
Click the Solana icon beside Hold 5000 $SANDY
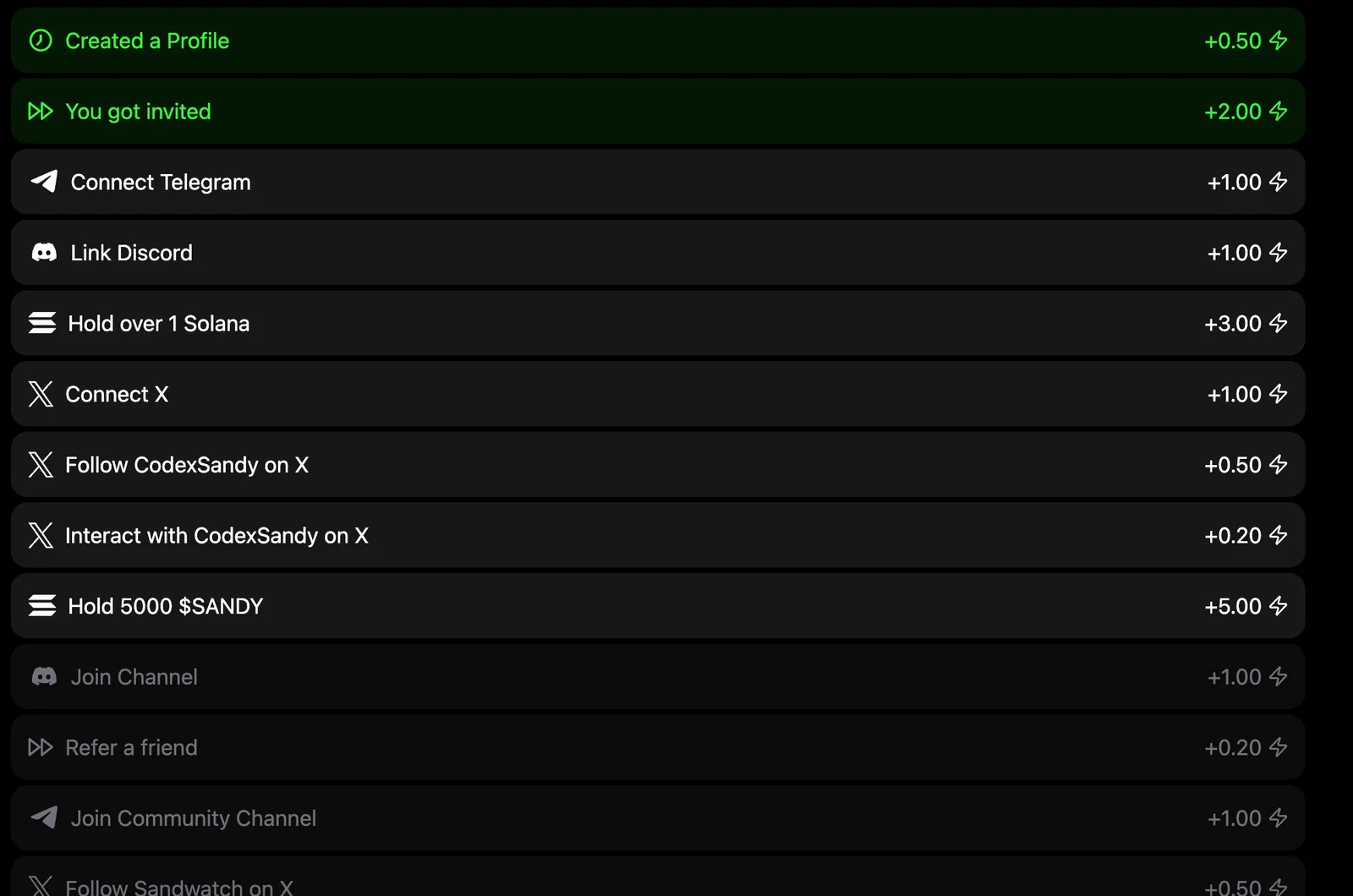coord(42,606)
